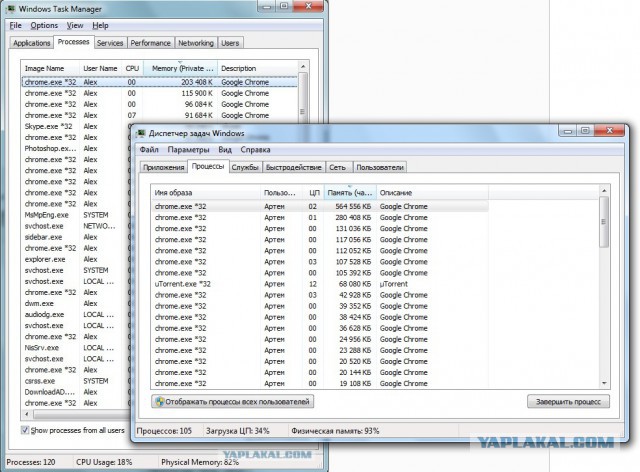Sort by ЦП column header
Viewport: 640px width, 472px height.
[x=314, y=193]
